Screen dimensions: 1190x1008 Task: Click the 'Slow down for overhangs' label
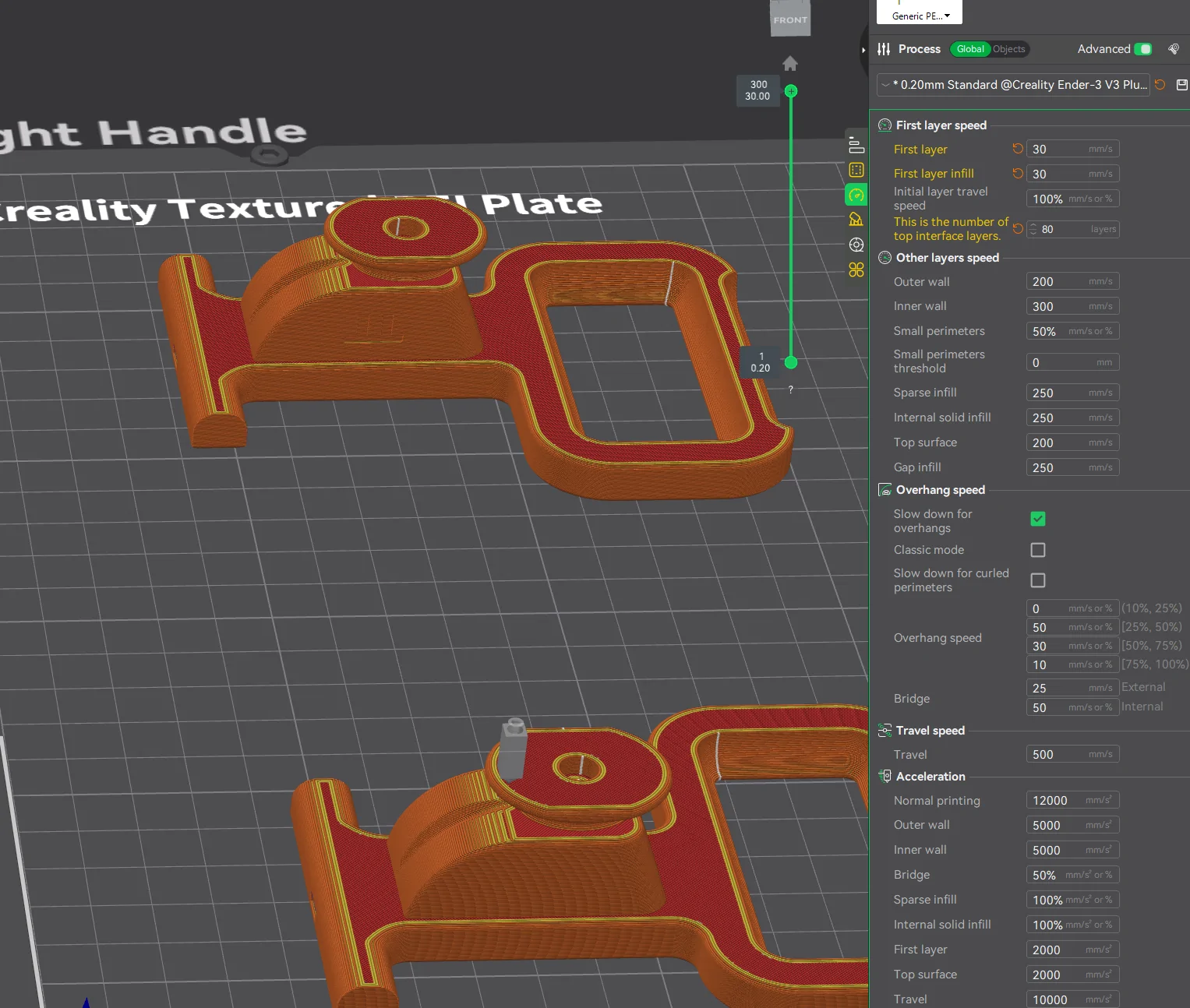[933, 521]
